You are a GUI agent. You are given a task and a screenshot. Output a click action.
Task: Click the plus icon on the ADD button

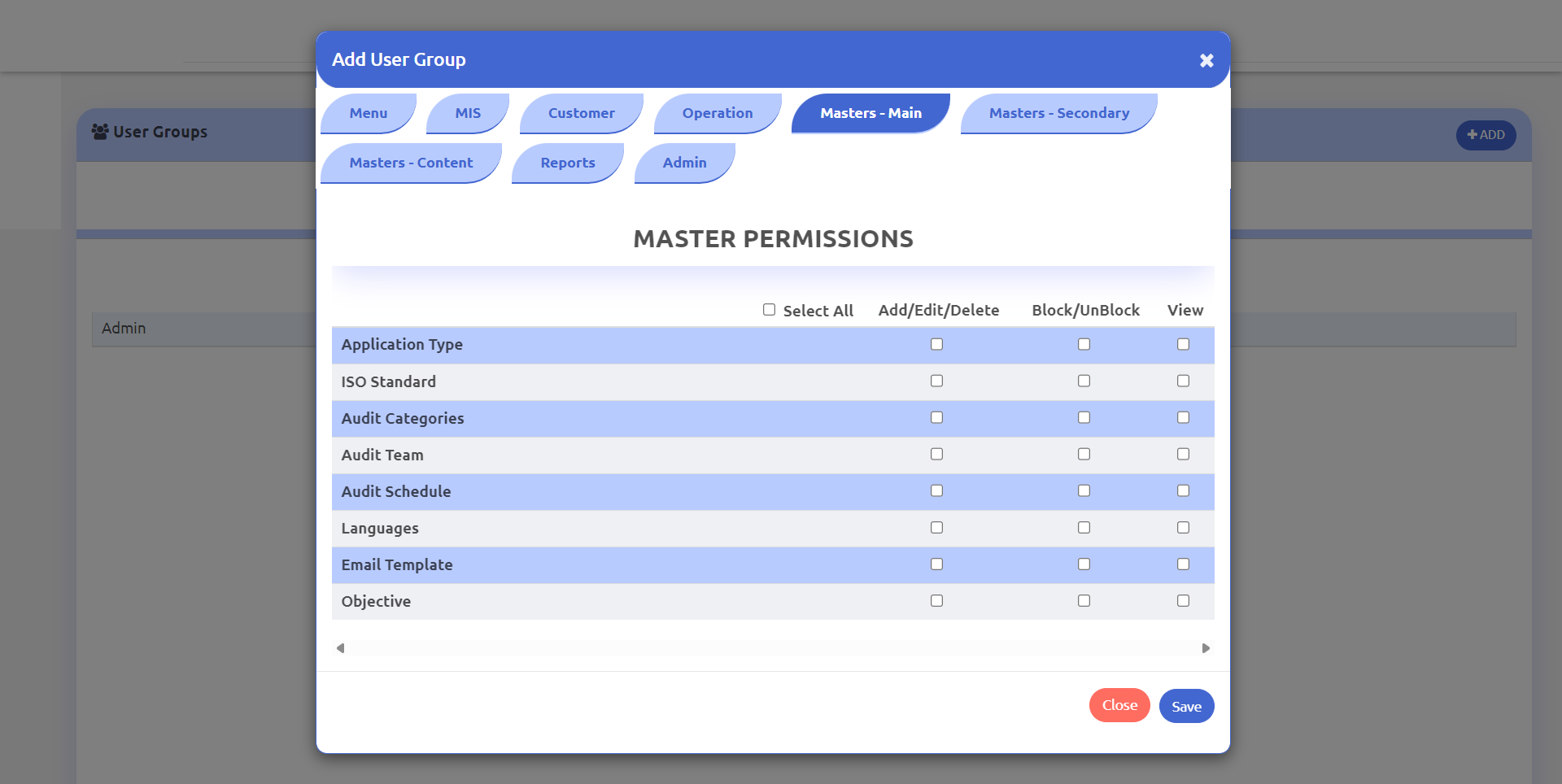[1472, 135]
